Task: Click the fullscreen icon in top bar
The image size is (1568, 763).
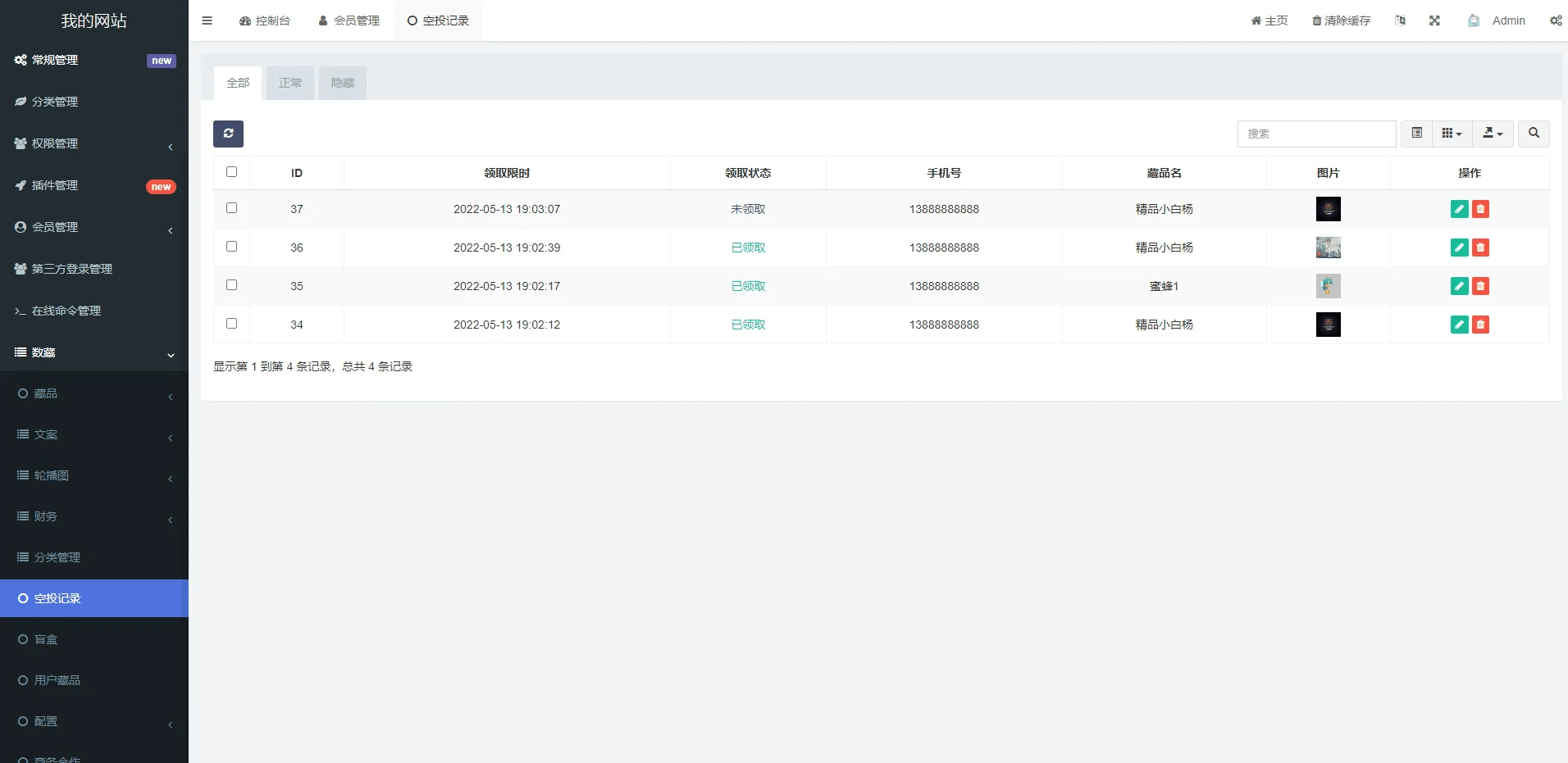Action: [1434, 20]
